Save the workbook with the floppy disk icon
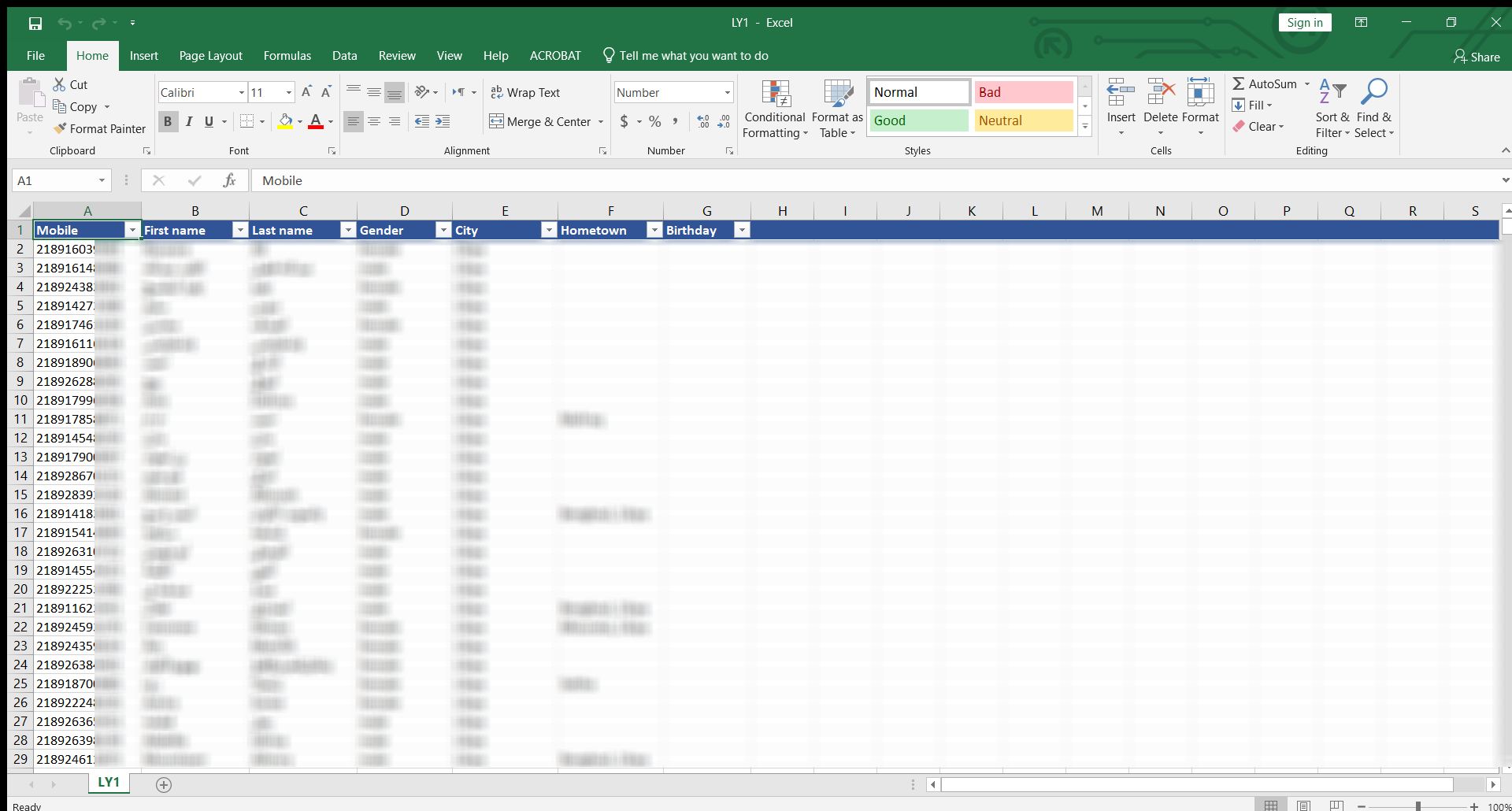 (x=35, y=23)
